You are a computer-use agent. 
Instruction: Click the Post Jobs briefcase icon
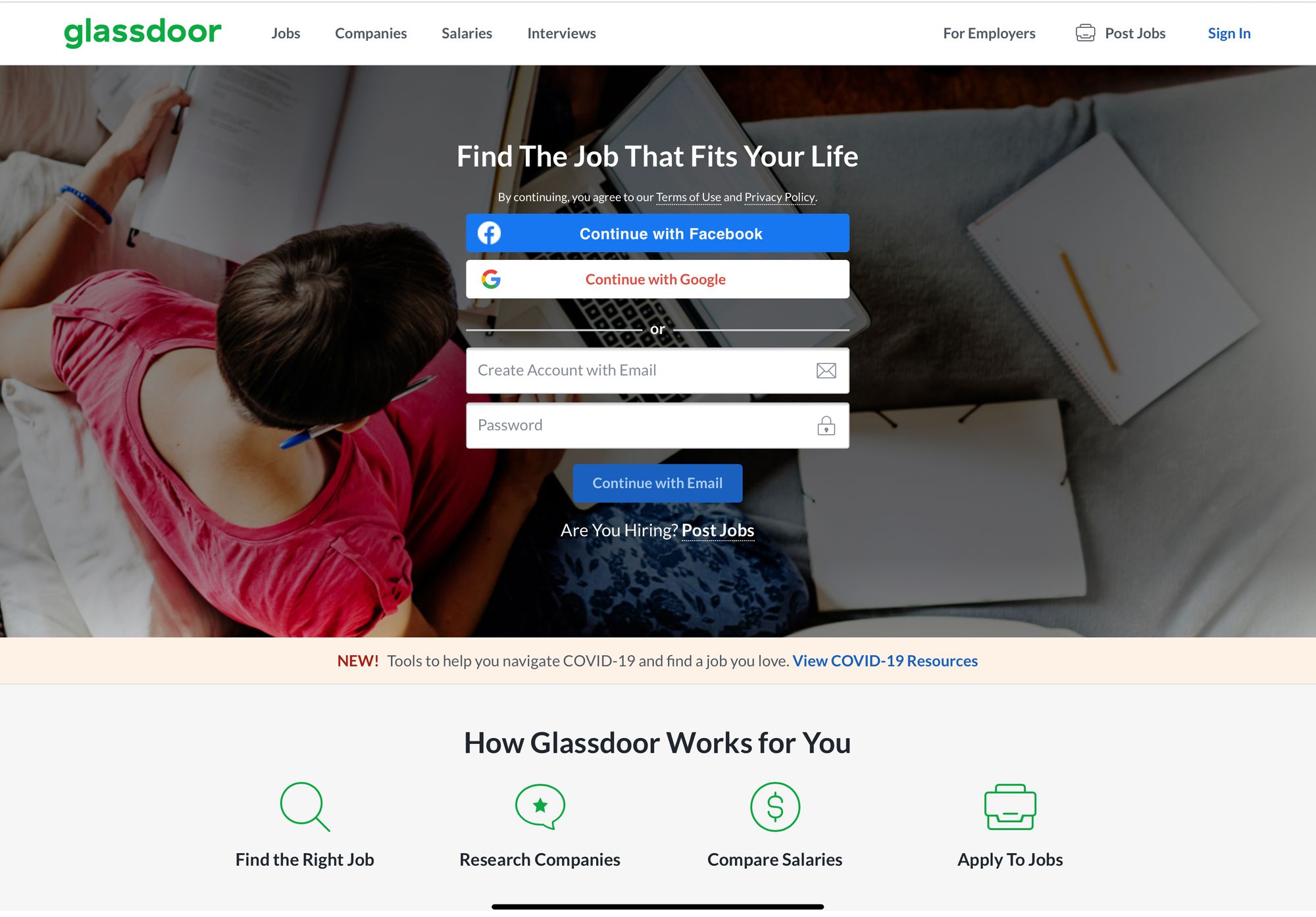pyautogui.click(x=1086, y=33)
